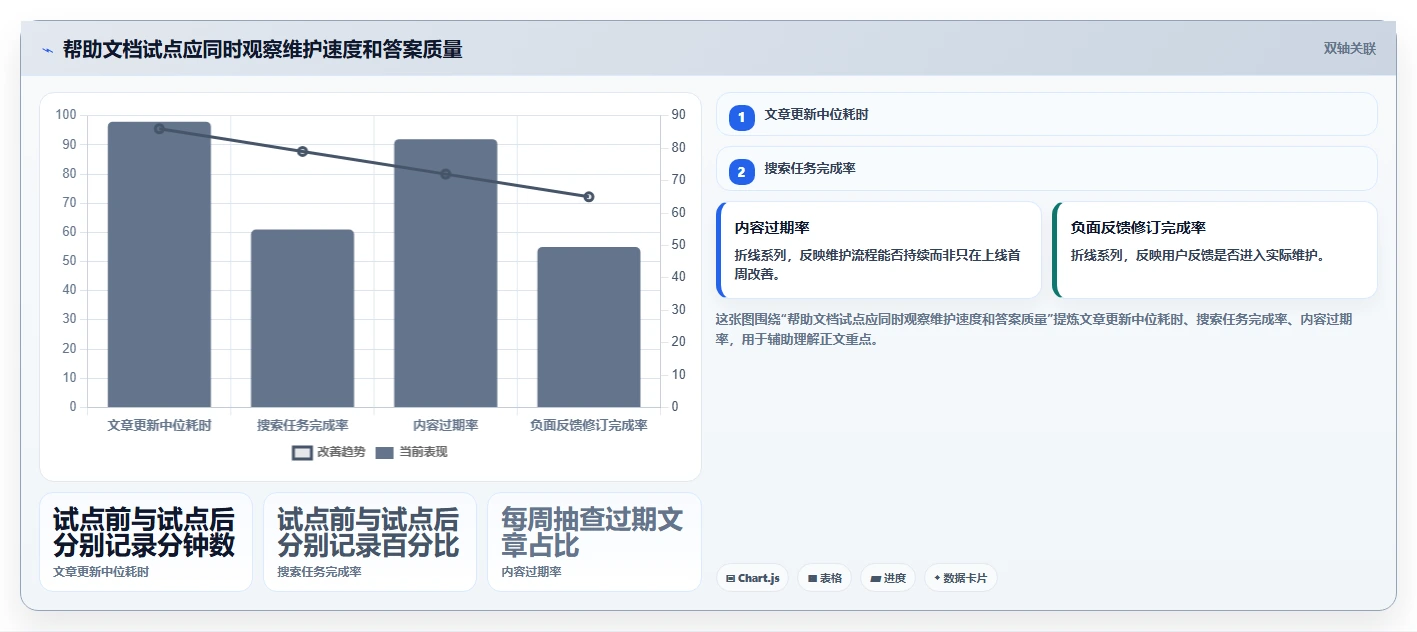Click x-axis label 负面反馈修订完成率
This screenshot has width=1417, height=632.
click(589, 425)
